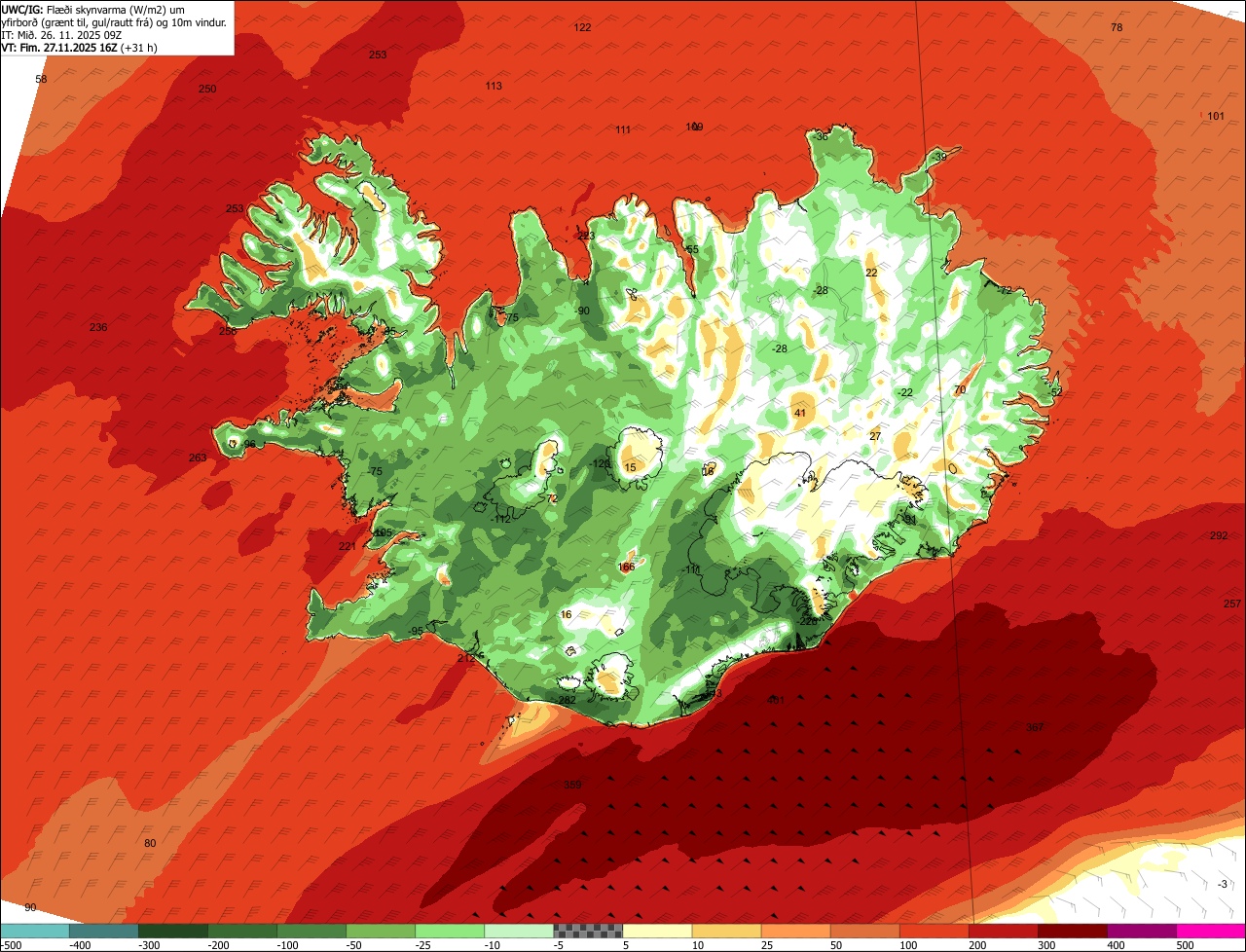Click the '-10' legend label

click(x=494, y=945)
